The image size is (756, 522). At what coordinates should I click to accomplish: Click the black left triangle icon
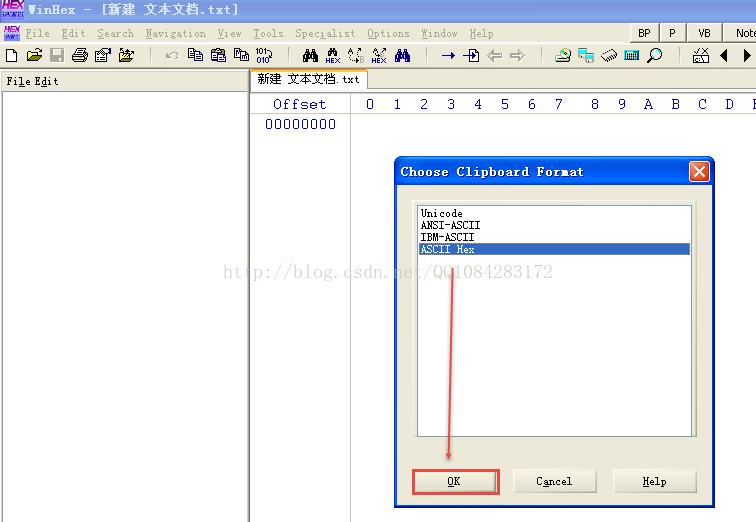click(x=724, y=56)
